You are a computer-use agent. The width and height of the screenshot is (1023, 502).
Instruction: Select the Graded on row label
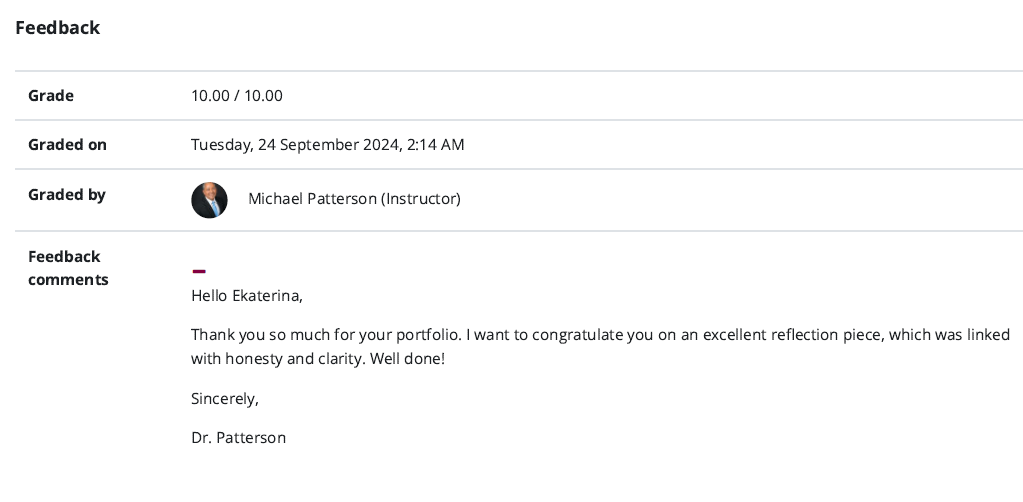pos(67,145)
